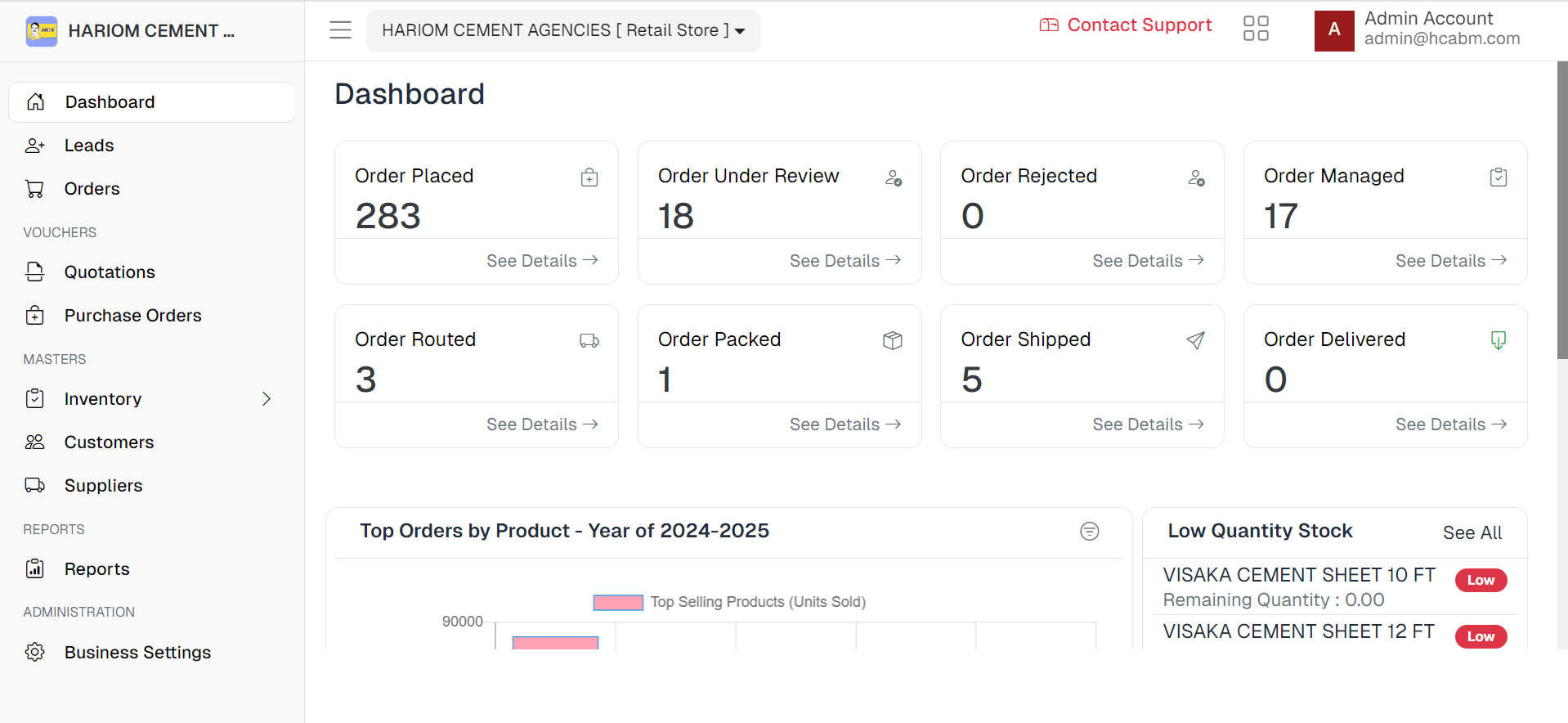See Details for Order Placed
Screen dimensions: 1568x723
(543, 261)
